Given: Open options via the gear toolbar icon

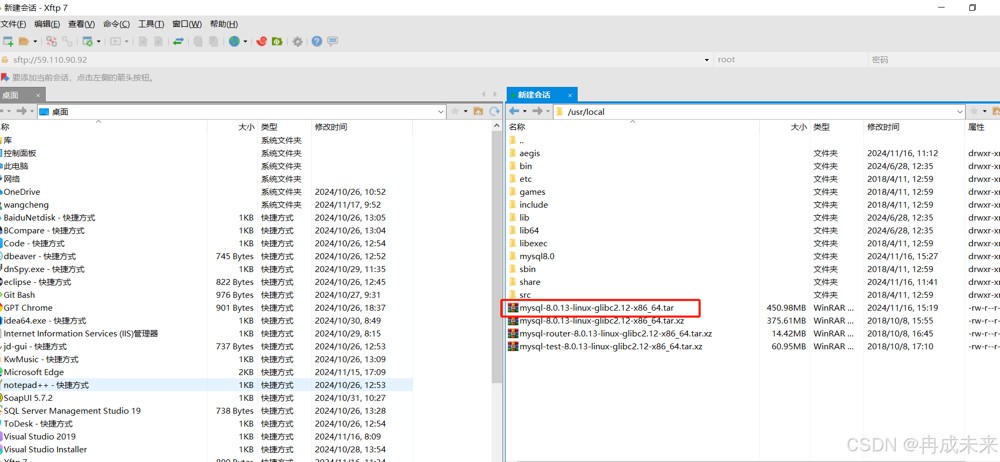Looking at the screenshot, I should click(x=297, y=41).
